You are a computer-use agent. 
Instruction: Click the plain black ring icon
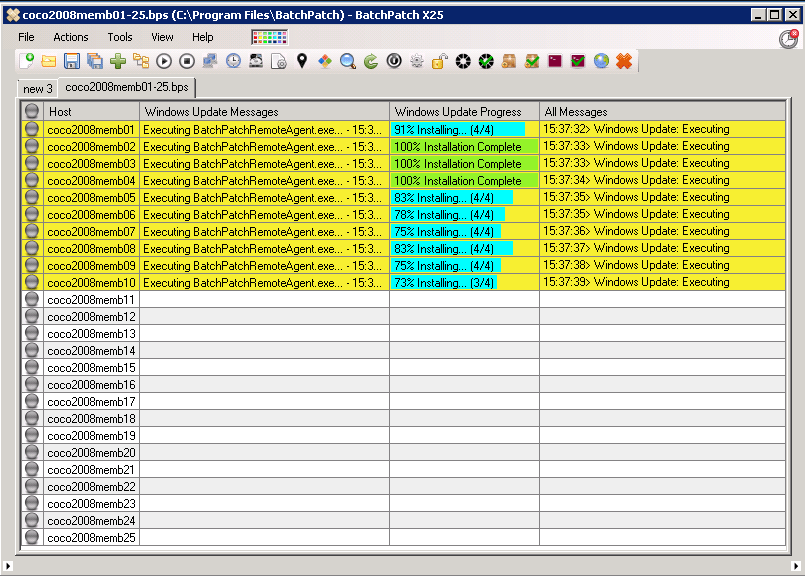click(463, 61)
